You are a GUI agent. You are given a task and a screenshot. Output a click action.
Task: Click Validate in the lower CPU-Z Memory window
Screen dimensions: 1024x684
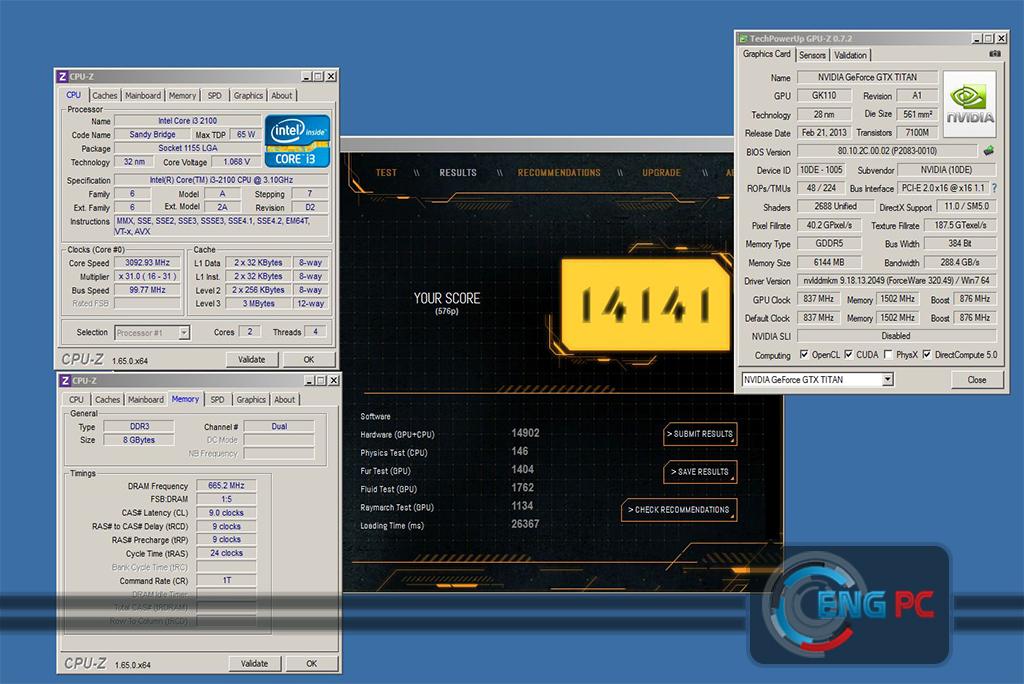pos(255,663)
